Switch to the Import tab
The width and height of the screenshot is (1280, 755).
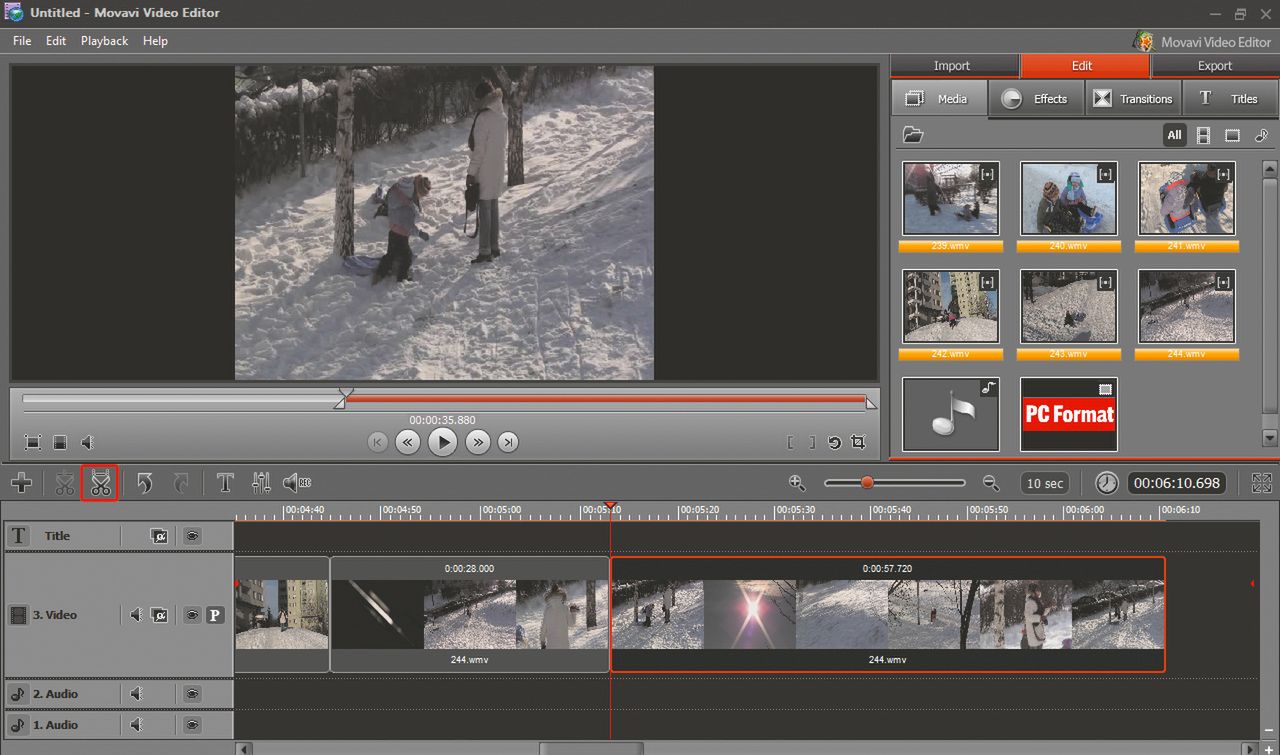point(952,66)
